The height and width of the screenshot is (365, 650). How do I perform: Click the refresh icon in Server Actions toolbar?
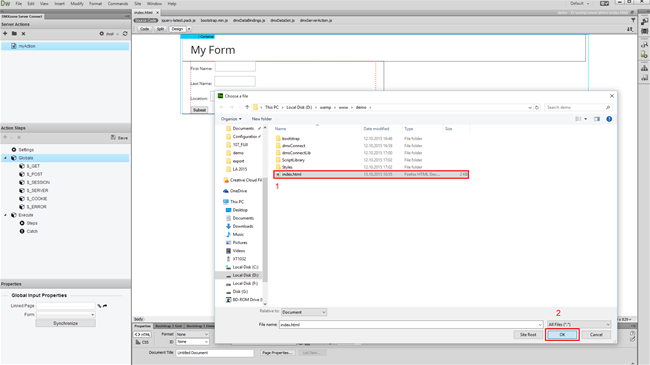coord(125,34)
